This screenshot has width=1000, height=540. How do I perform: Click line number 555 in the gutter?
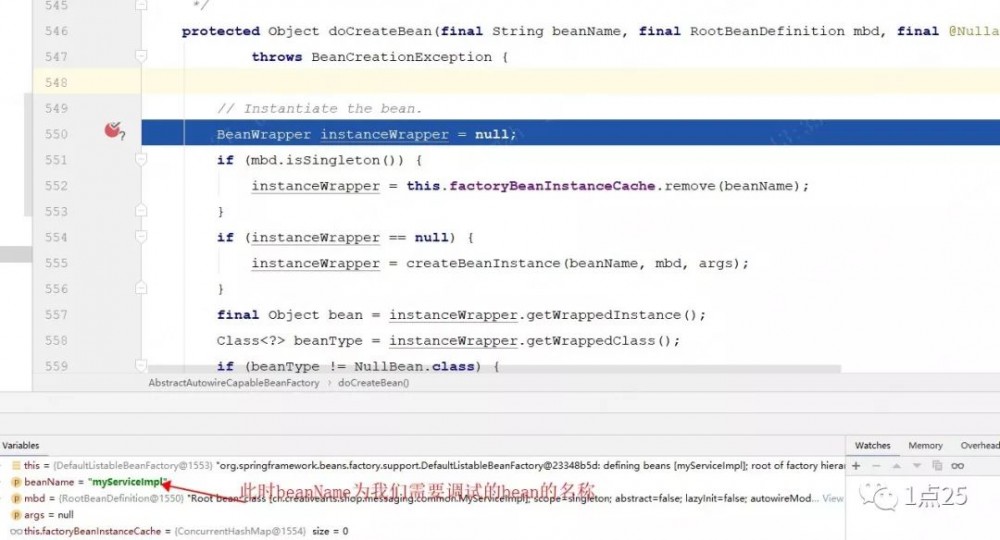[x=56, y=263]
